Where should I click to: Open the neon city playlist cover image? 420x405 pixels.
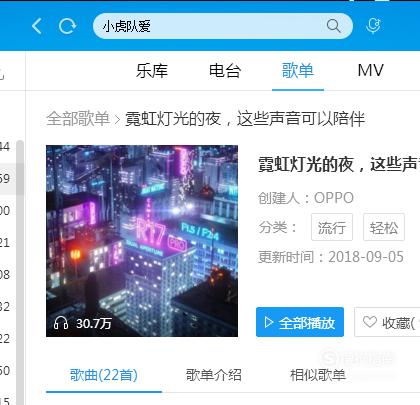tap(142, 241)
